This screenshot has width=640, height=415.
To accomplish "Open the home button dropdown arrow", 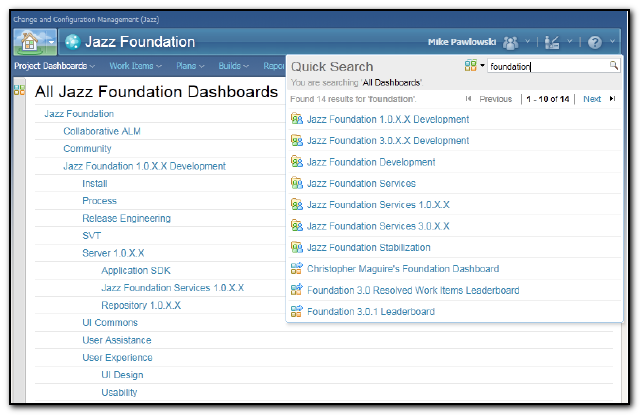I will (51, 42).
